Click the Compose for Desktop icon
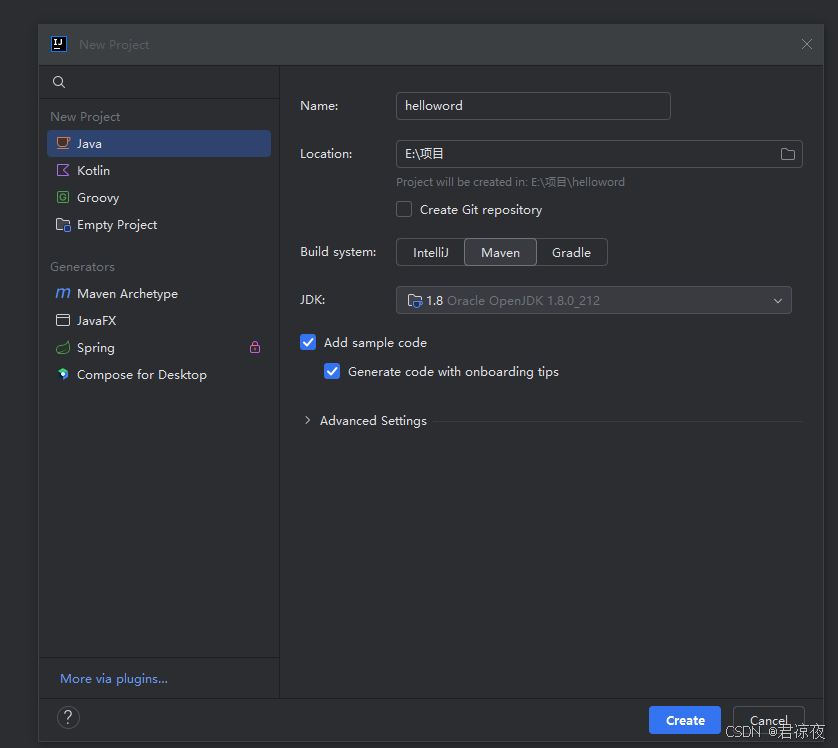 63,375
